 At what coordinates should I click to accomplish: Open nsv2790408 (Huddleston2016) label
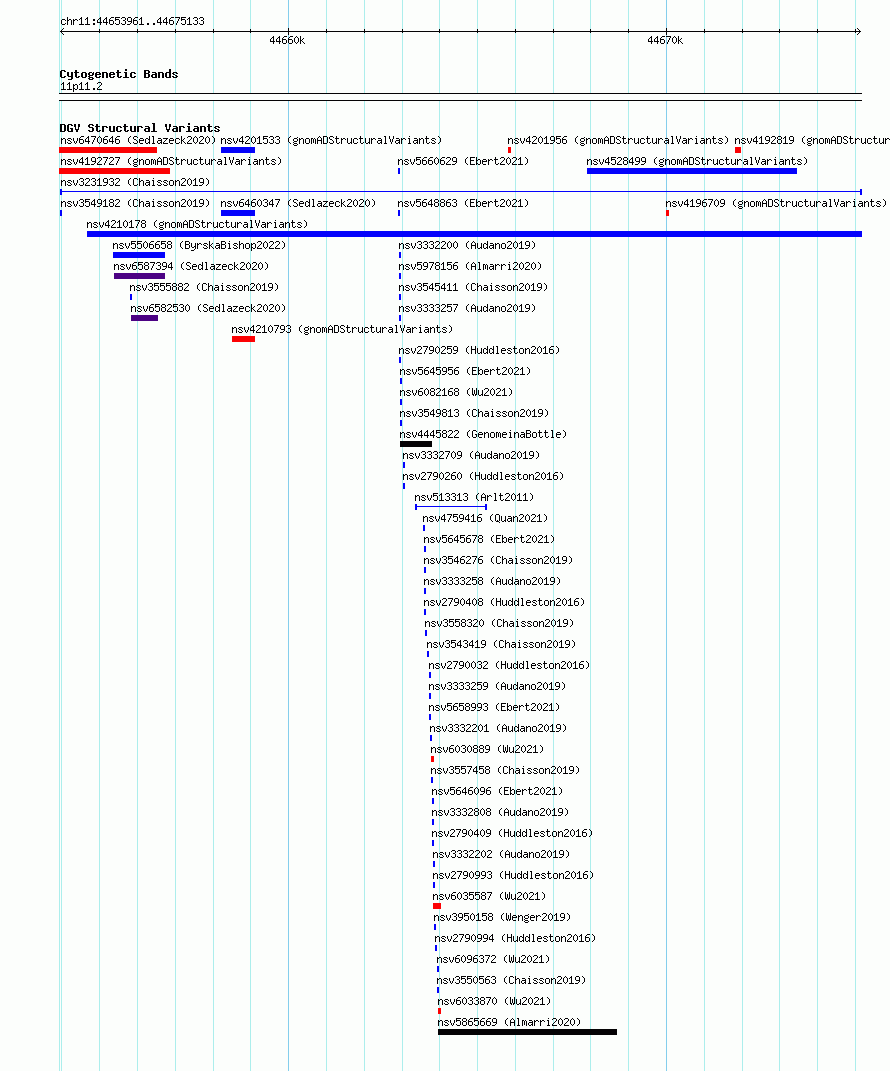click(x=505, y=602)
